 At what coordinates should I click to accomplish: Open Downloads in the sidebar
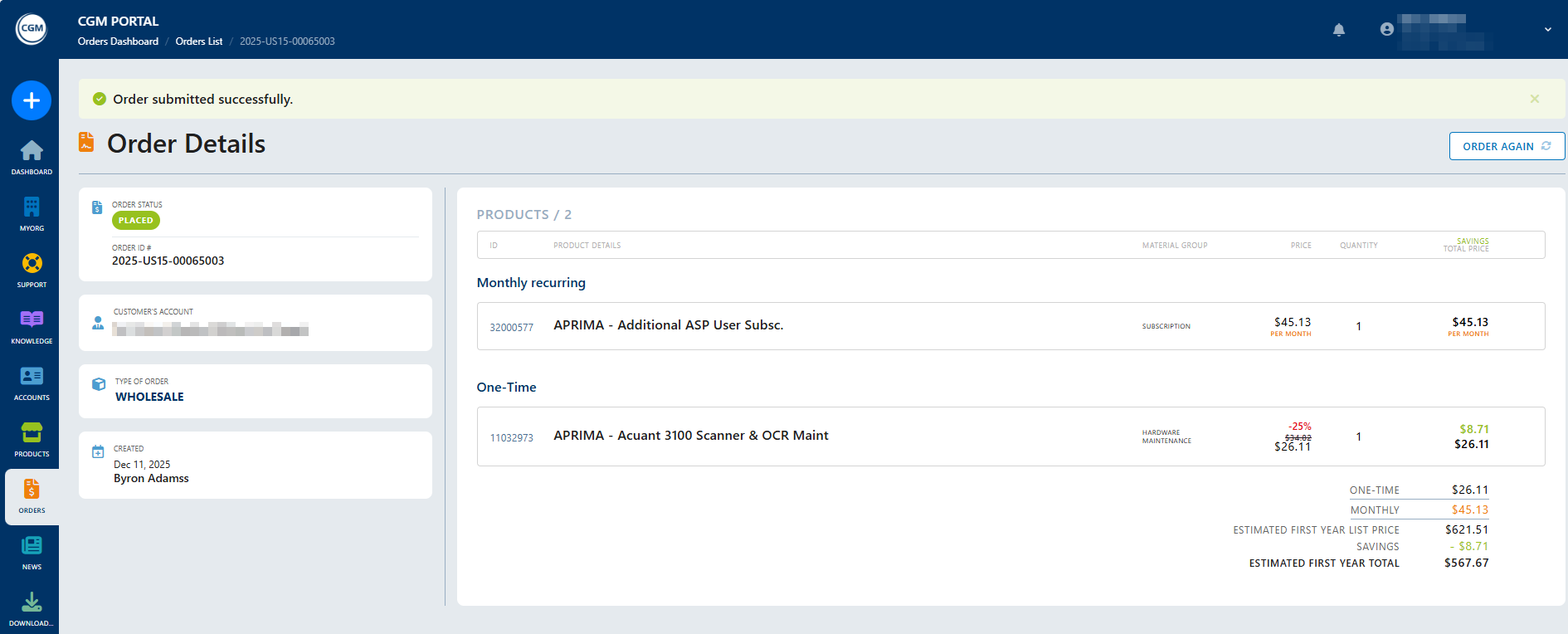point(32,609)
